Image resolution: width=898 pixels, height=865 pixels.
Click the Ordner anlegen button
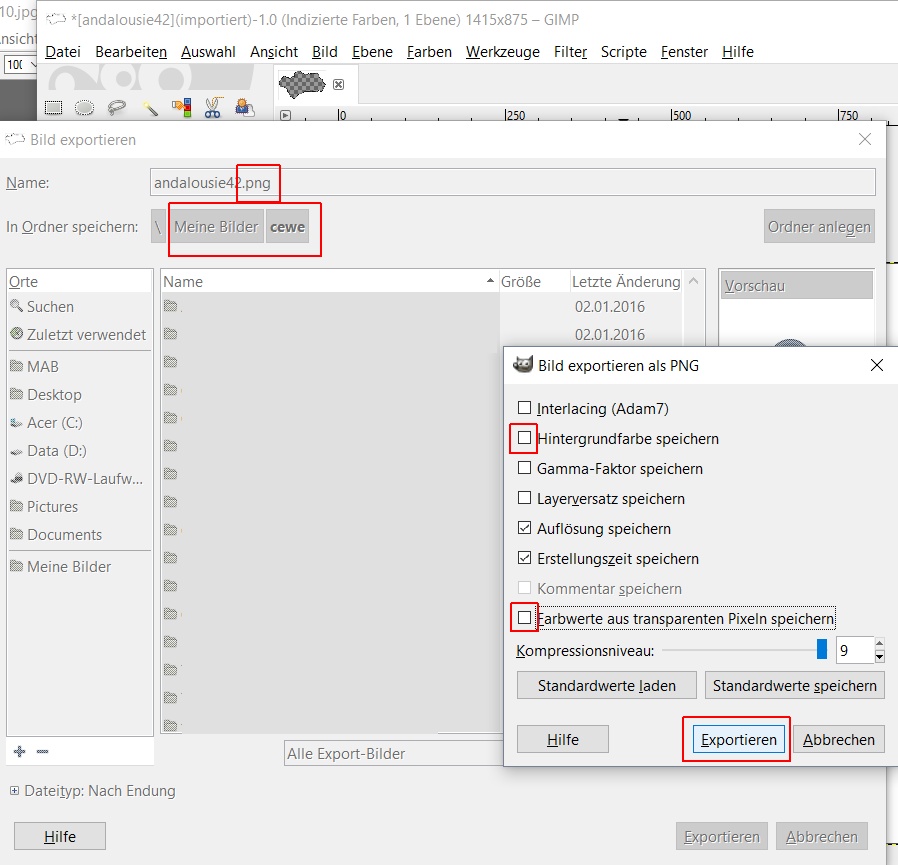coord(819,227)
